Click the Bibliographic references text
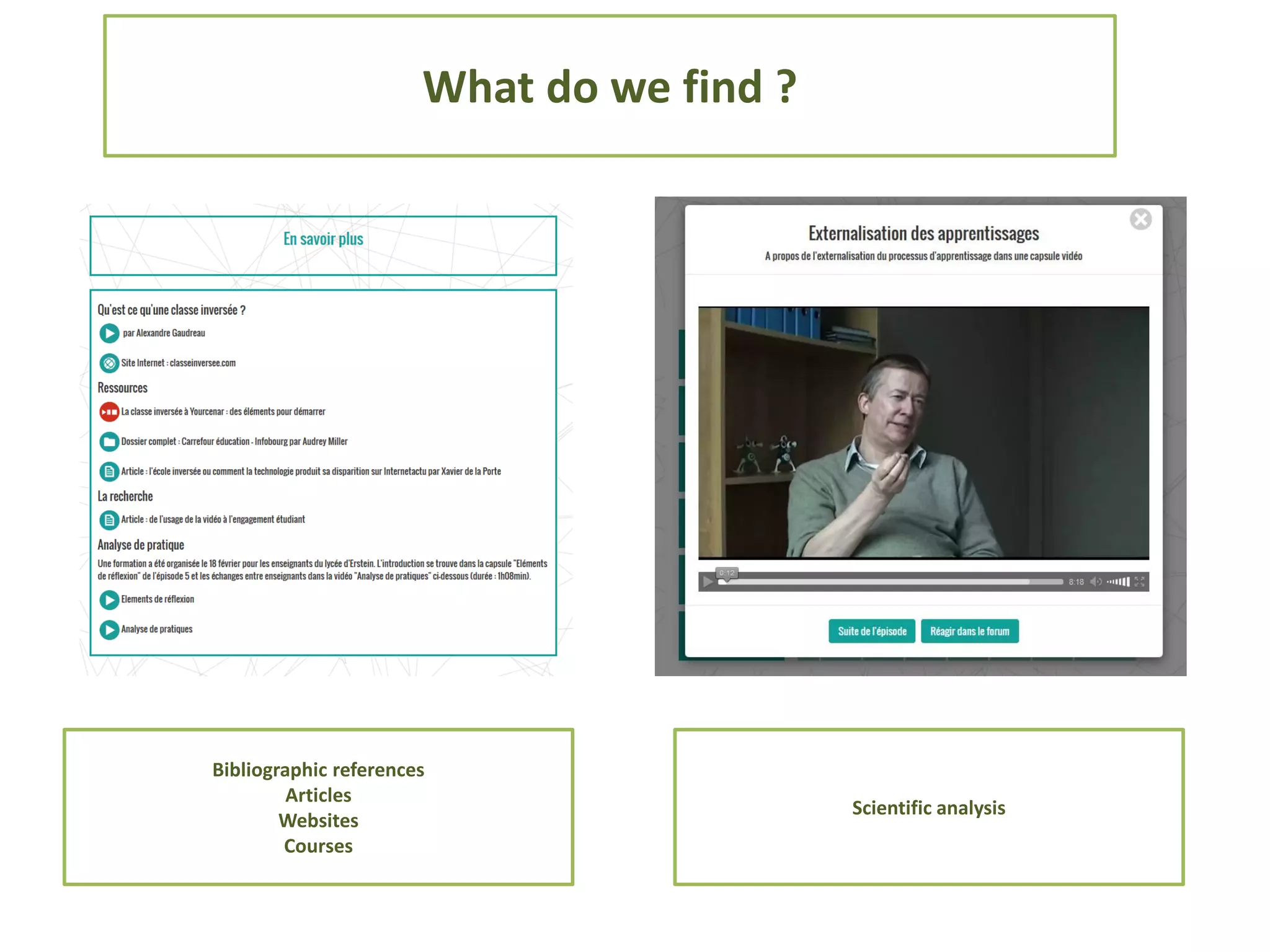This screenshot has width=1270, height=952. tap(318, 770)
